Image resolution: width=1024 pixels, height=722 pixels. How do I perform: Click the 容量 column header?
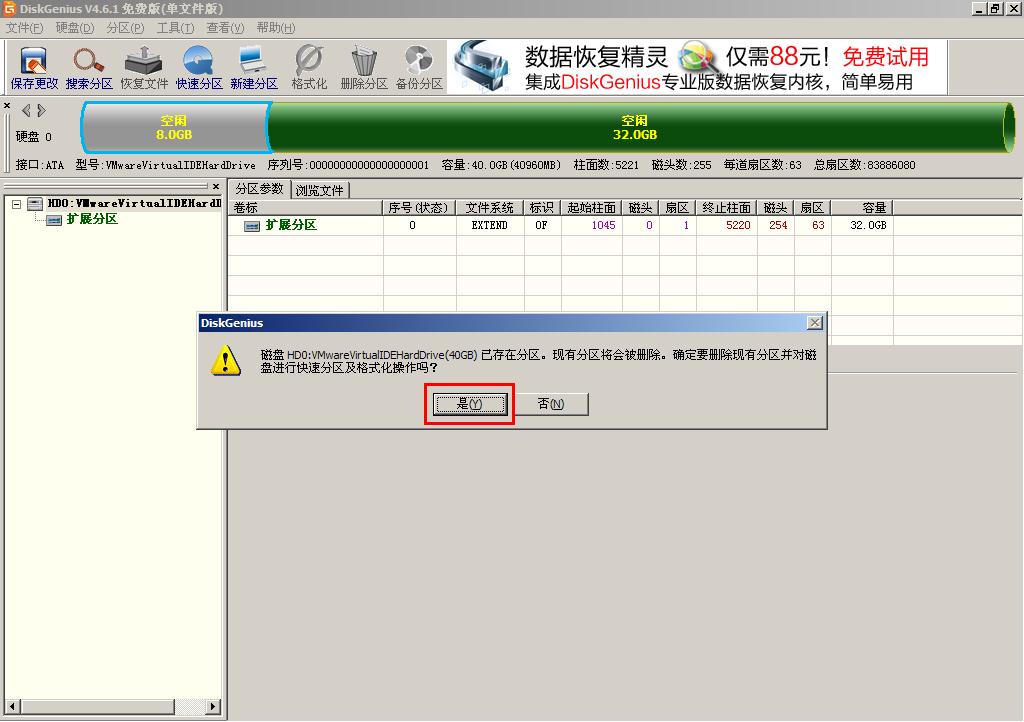click(862, 208)
